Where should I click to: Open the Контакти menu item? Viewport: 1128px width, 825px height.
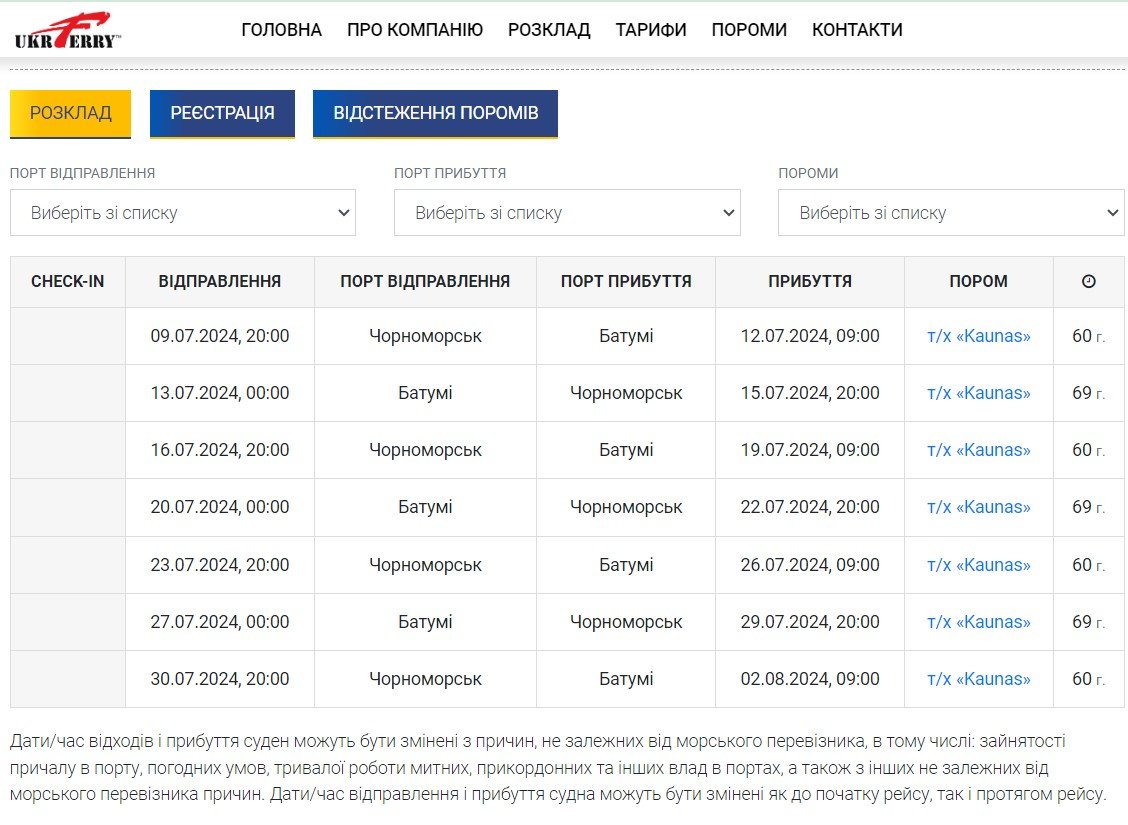pos(857,30)
